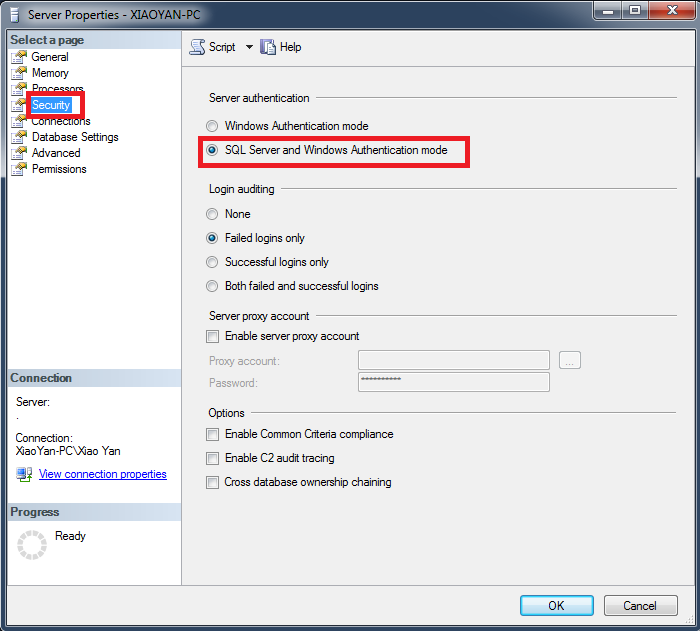The height and width of the screenshot is (631, 700).
Task: Click the Processors page icon
Action: pyautogui.click(x=19, y=89)
